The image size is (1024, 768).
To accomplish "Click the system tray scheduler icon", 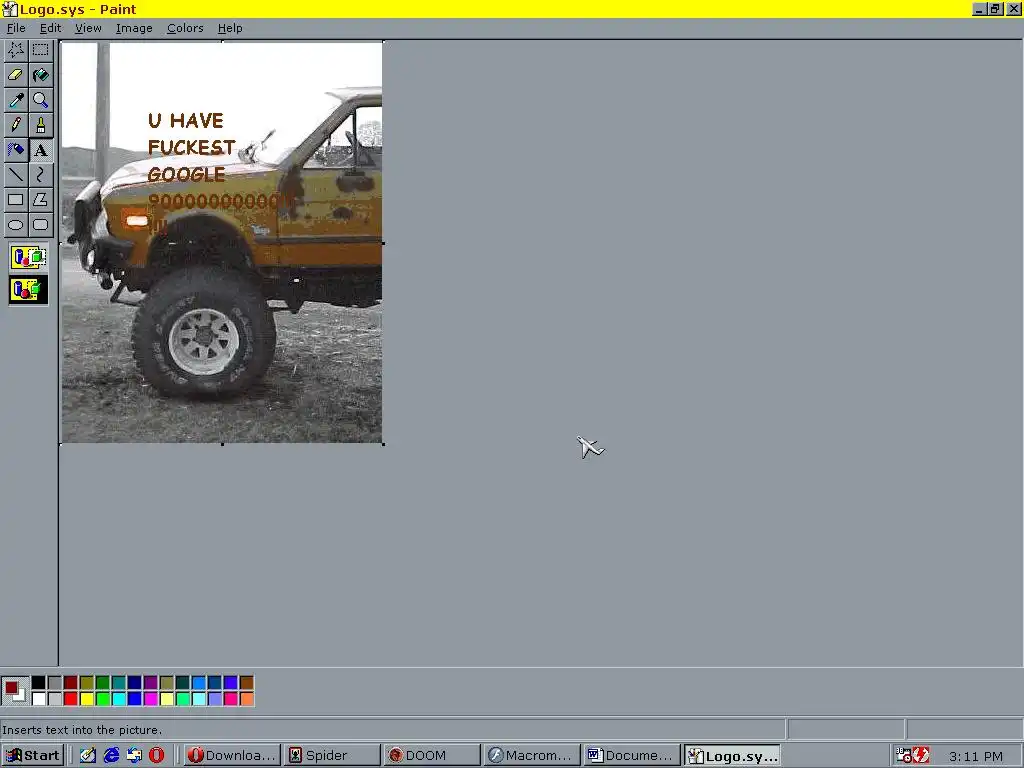I will click(904, 756).
